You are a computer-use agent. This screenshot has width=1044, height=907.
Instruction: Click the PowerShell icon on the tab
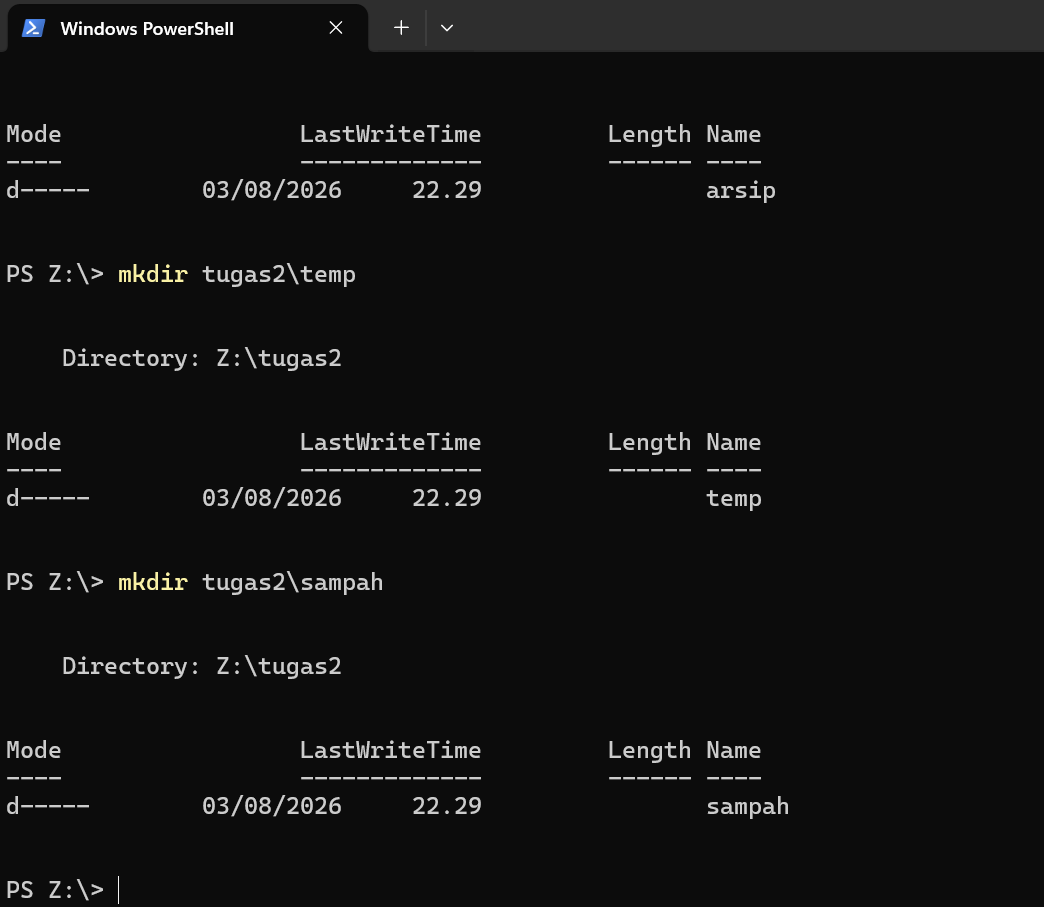point(33,28)
